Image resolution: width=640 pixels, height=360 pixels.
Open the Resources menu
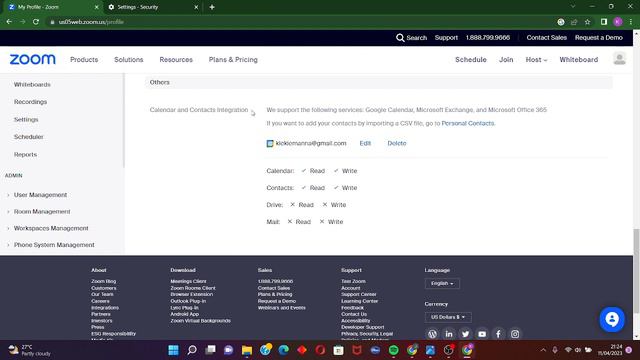(x=176, y=60)
